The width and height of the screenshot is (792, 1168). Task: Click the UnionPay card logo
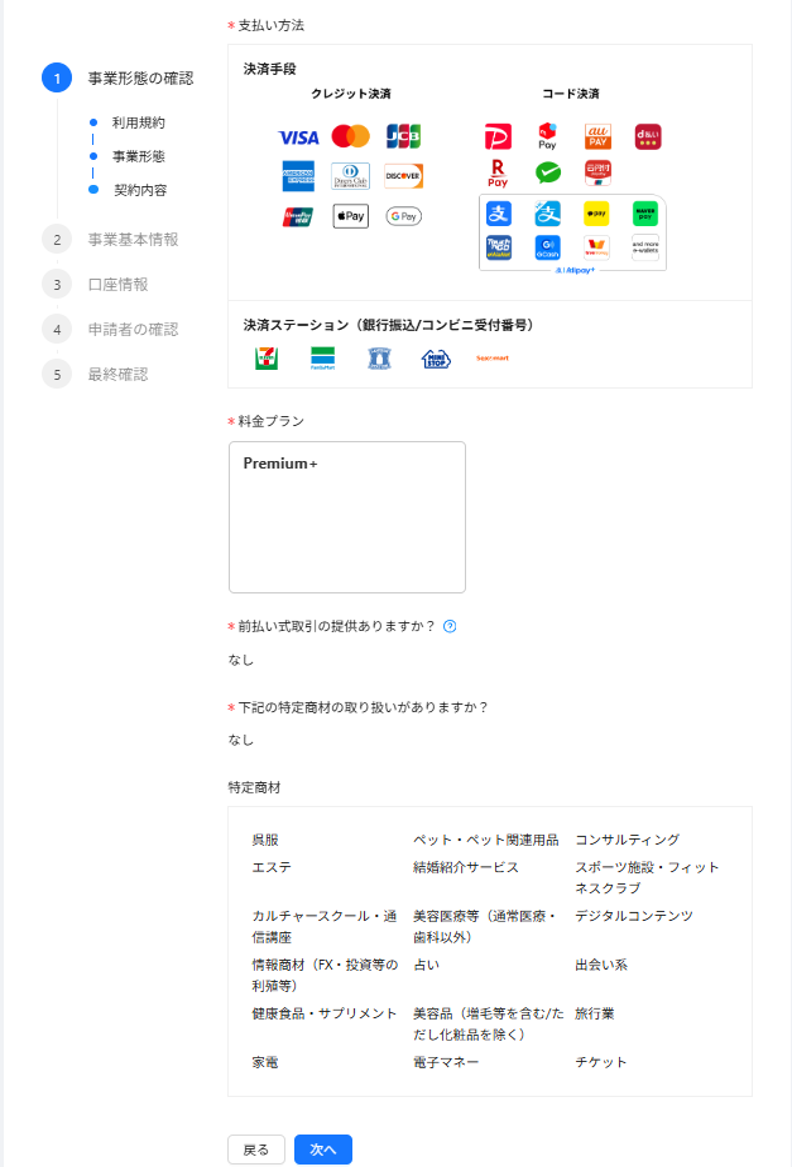click(298, 217)
